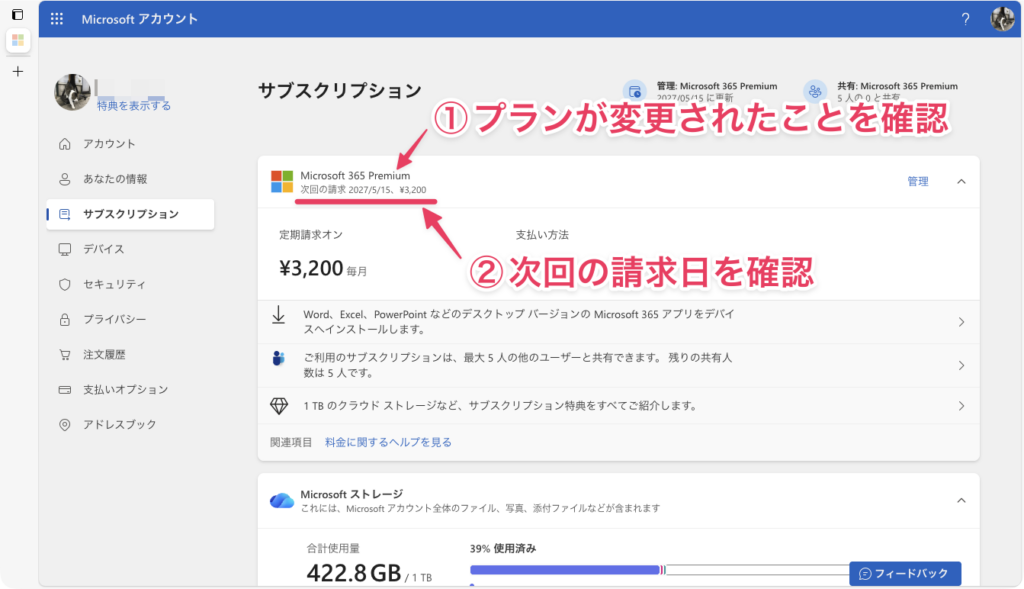Click the help question mark icon

point(965,19)
